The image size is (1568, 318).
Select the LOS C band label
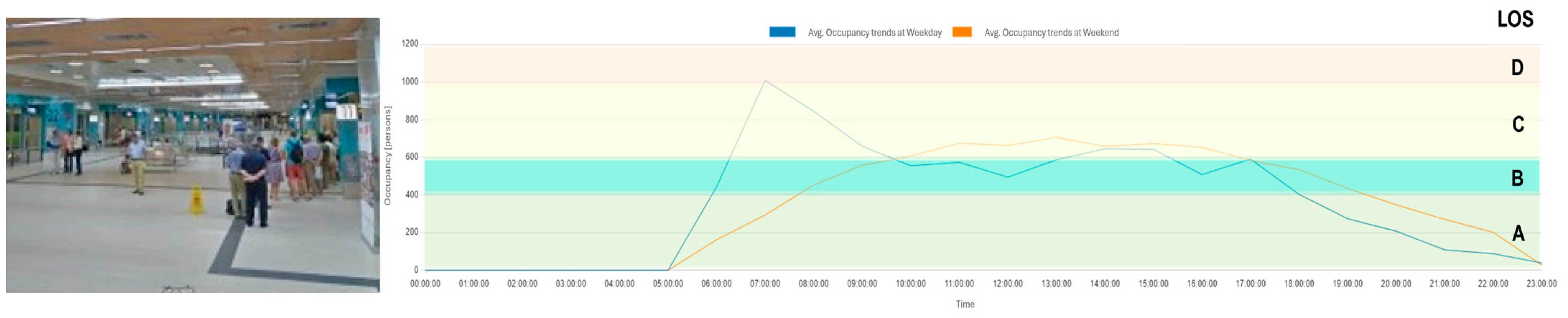coord(1517,124)
